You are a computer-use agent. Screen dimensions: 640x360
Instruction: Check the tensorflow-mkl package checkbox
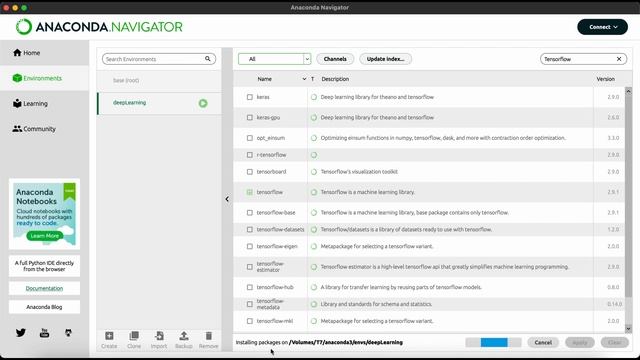(x=249, y=321)
